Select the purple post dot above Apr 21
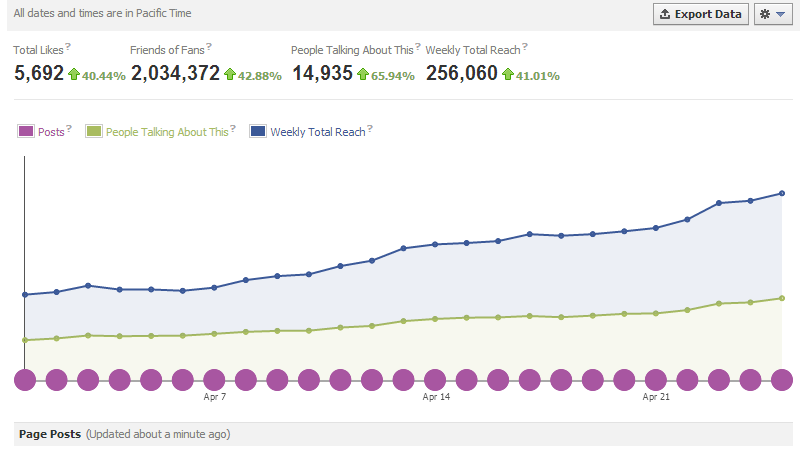Screen dimensions: 807x453 (x=656, y=380)
